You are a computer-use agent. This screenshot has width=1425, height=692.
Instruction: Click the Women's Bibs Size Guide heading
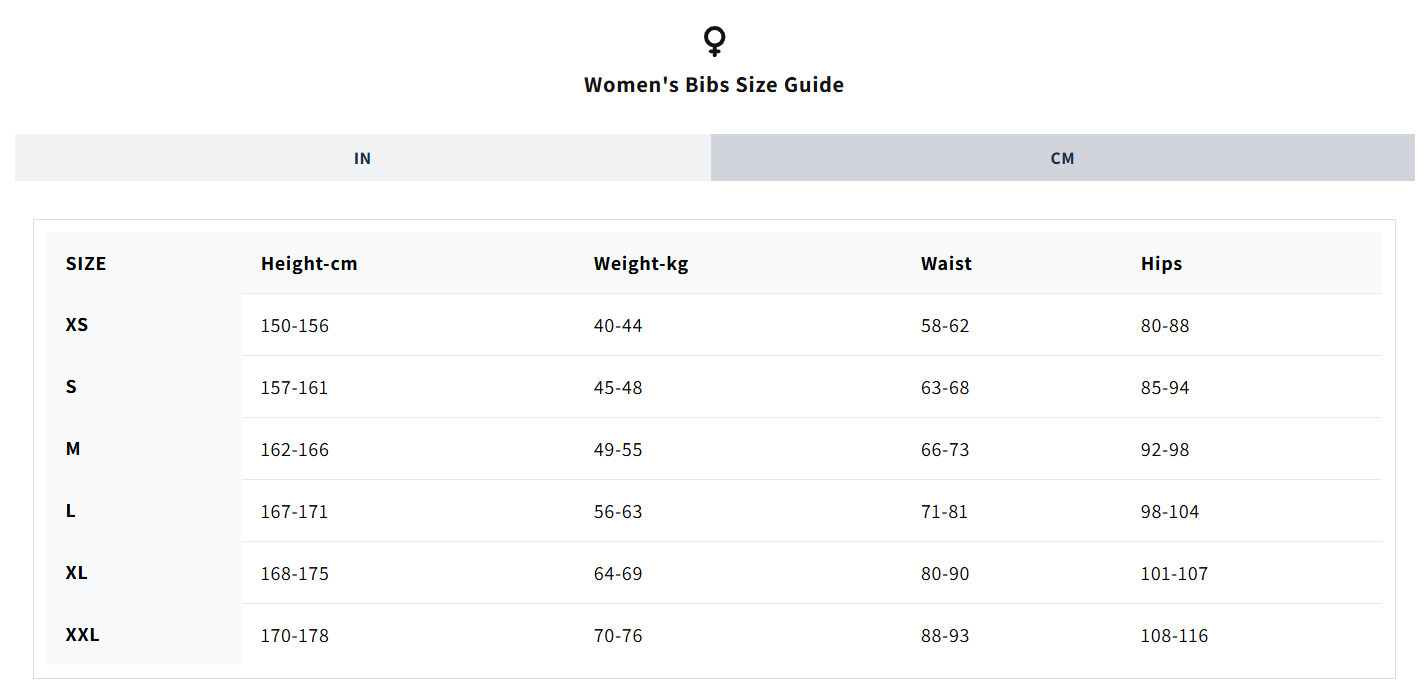tap(714, 85)
